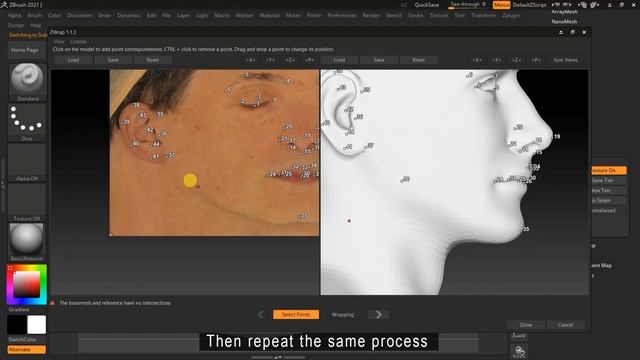Screen dimensions: 640x360
Task: Open the Zscript menu
Action: click(x=16, y=25)
